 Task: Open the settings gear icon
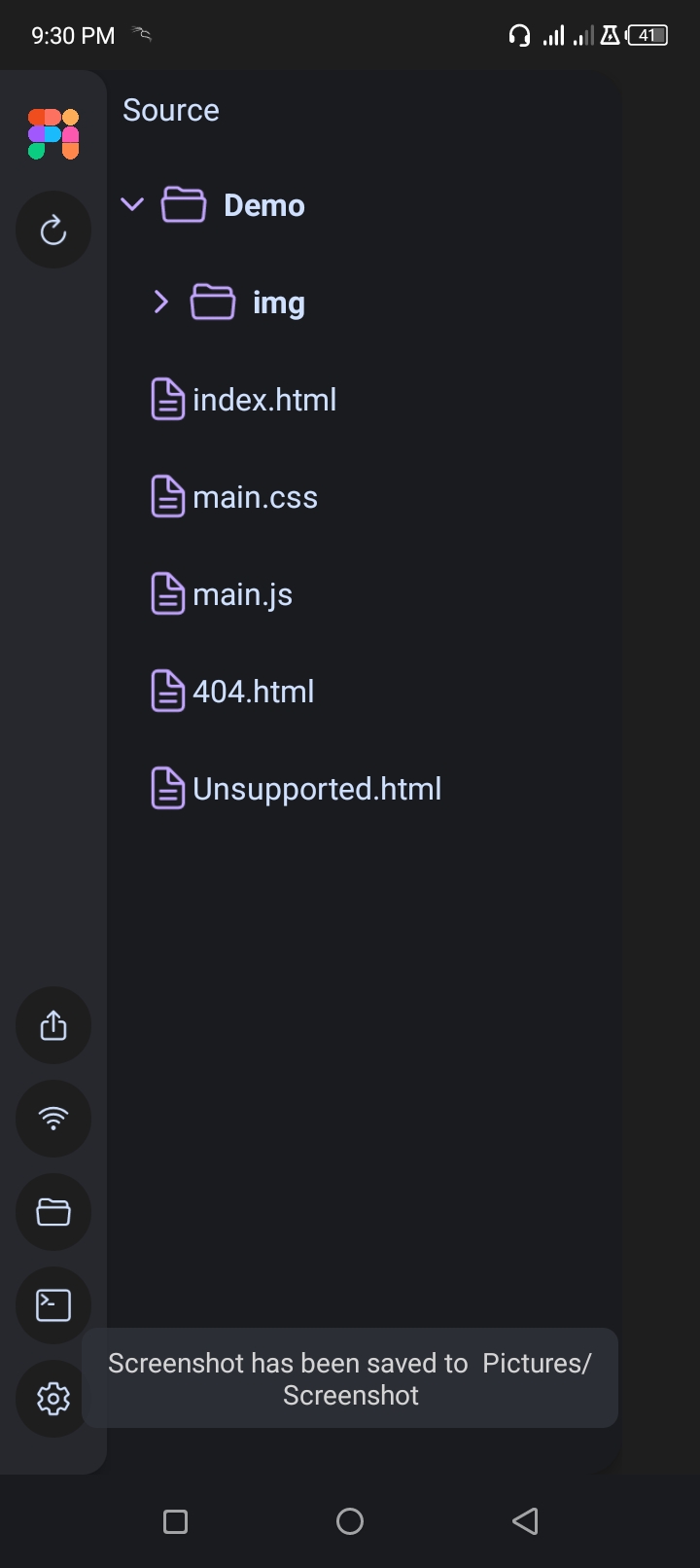[x=52, y=1399]
